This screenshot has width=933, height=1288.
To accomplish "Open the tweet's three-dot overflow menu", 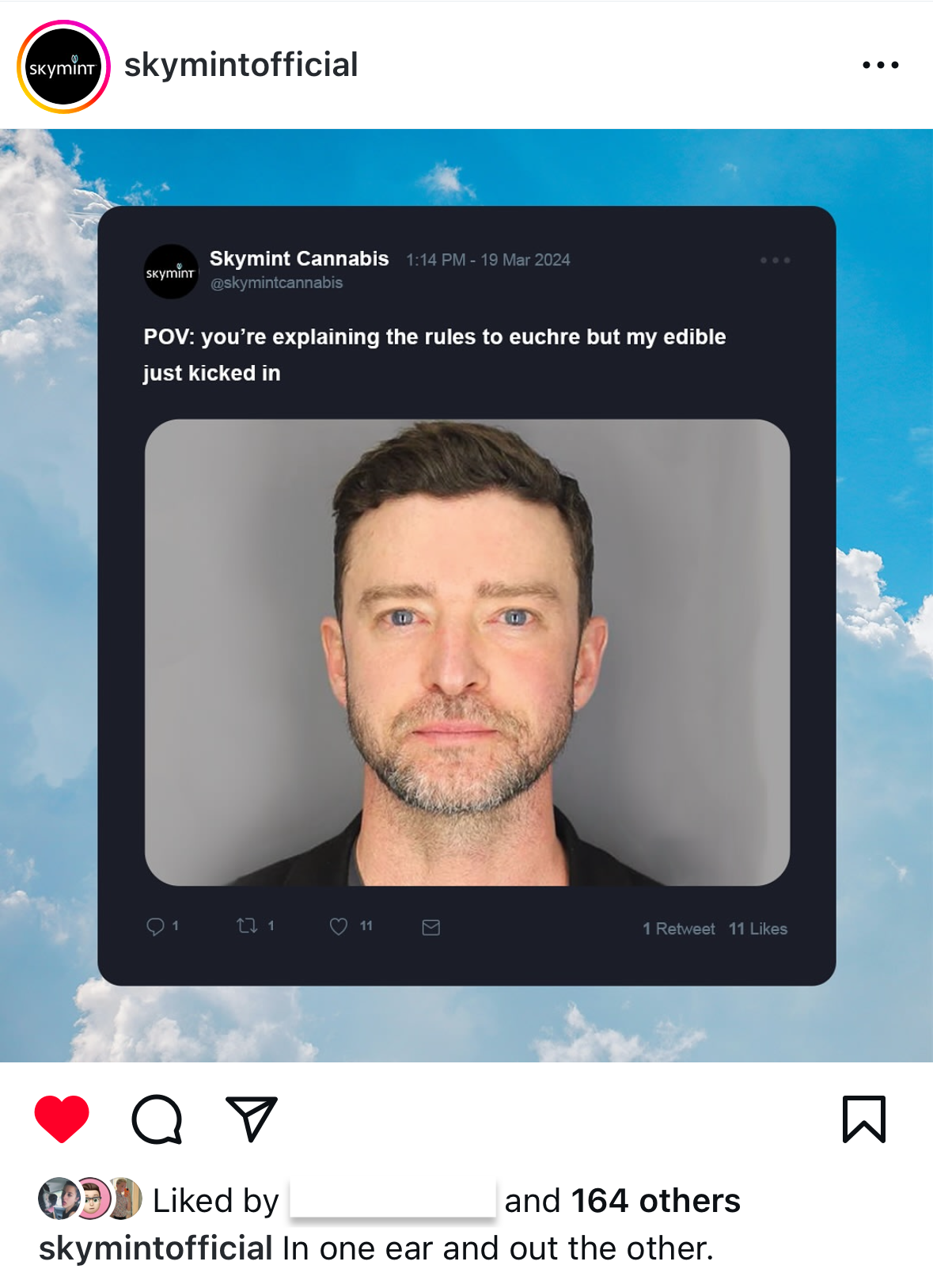I will point(775,260).
